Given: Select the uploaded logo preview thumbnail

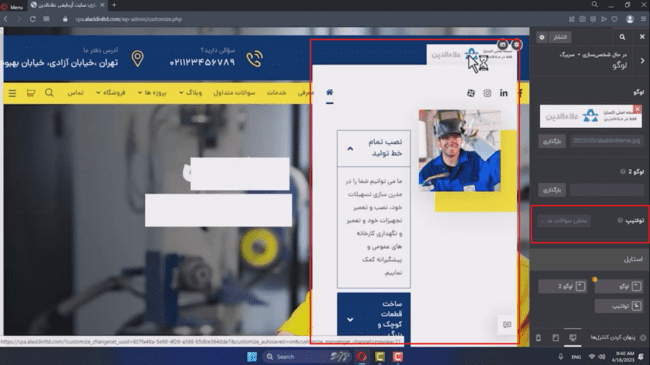Looking at the screenshot, I should click(x=590, y=116).
